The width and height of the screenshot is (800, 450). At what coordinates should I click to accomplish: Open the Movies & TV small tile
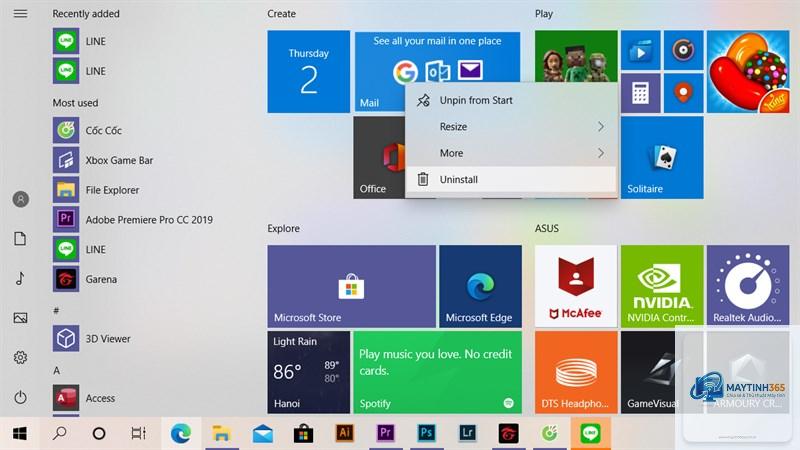click(640, 50)
